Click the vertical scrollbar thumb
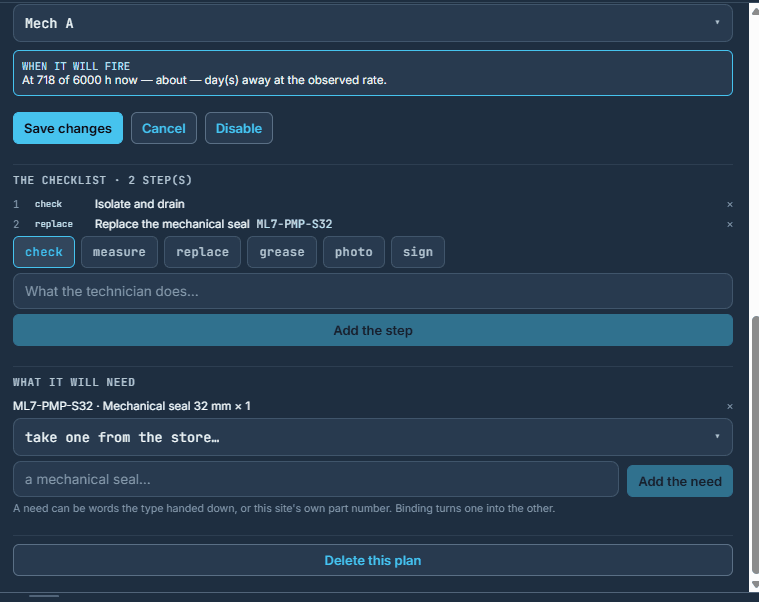Screen dimensions: 759x602 pos(754,444)
